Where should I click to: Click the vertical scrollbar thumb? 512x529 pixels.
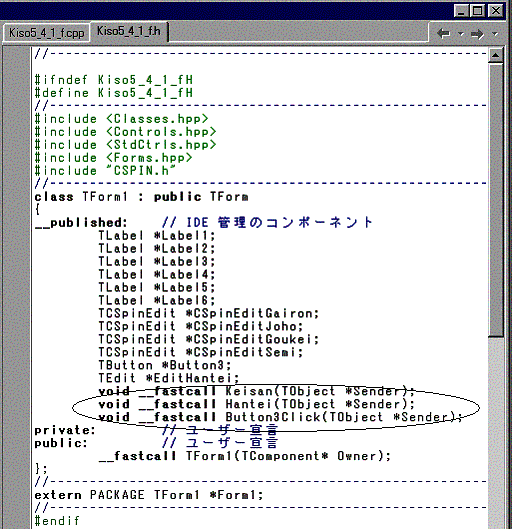pyautogui.click(x=495, y=199)
